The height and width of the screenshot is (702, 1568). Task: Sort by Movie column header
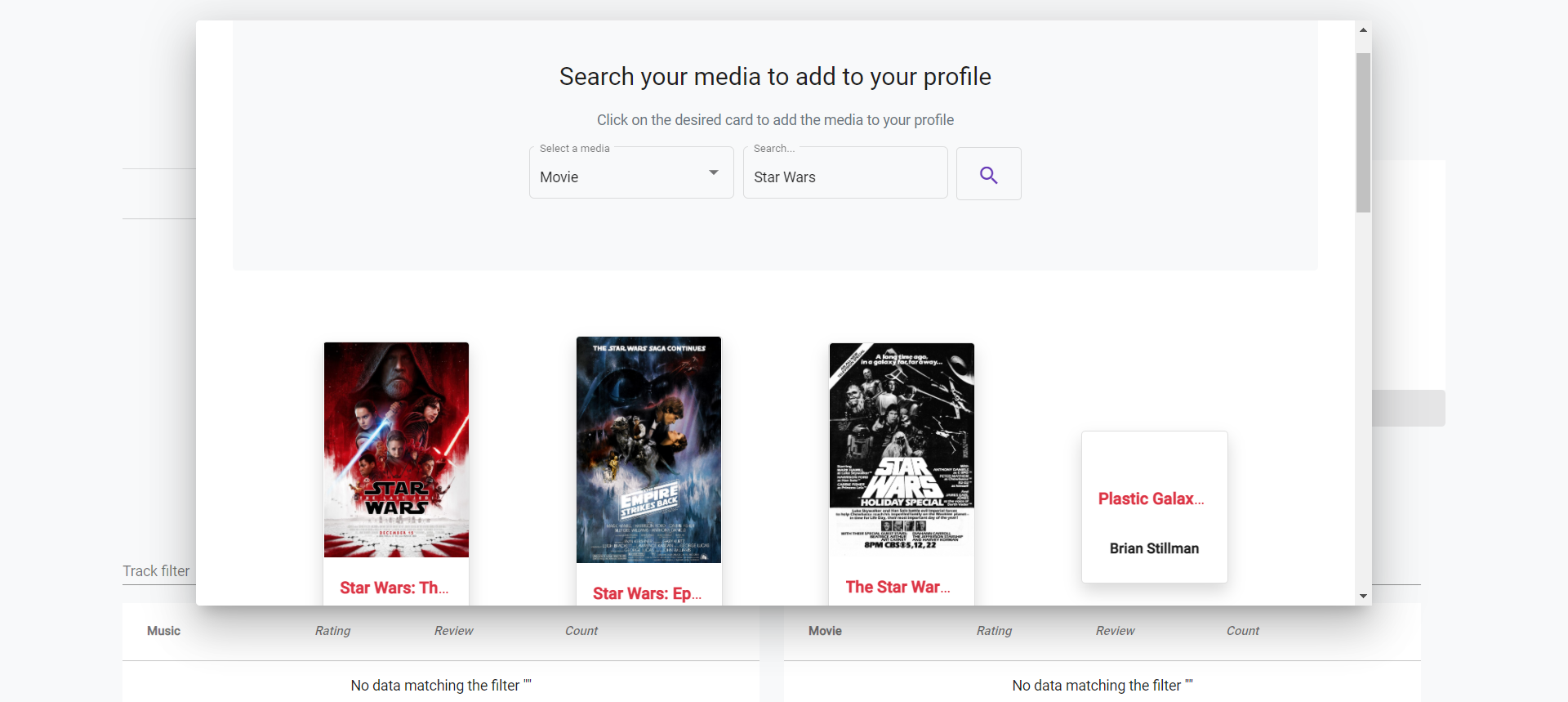point(825,631)
